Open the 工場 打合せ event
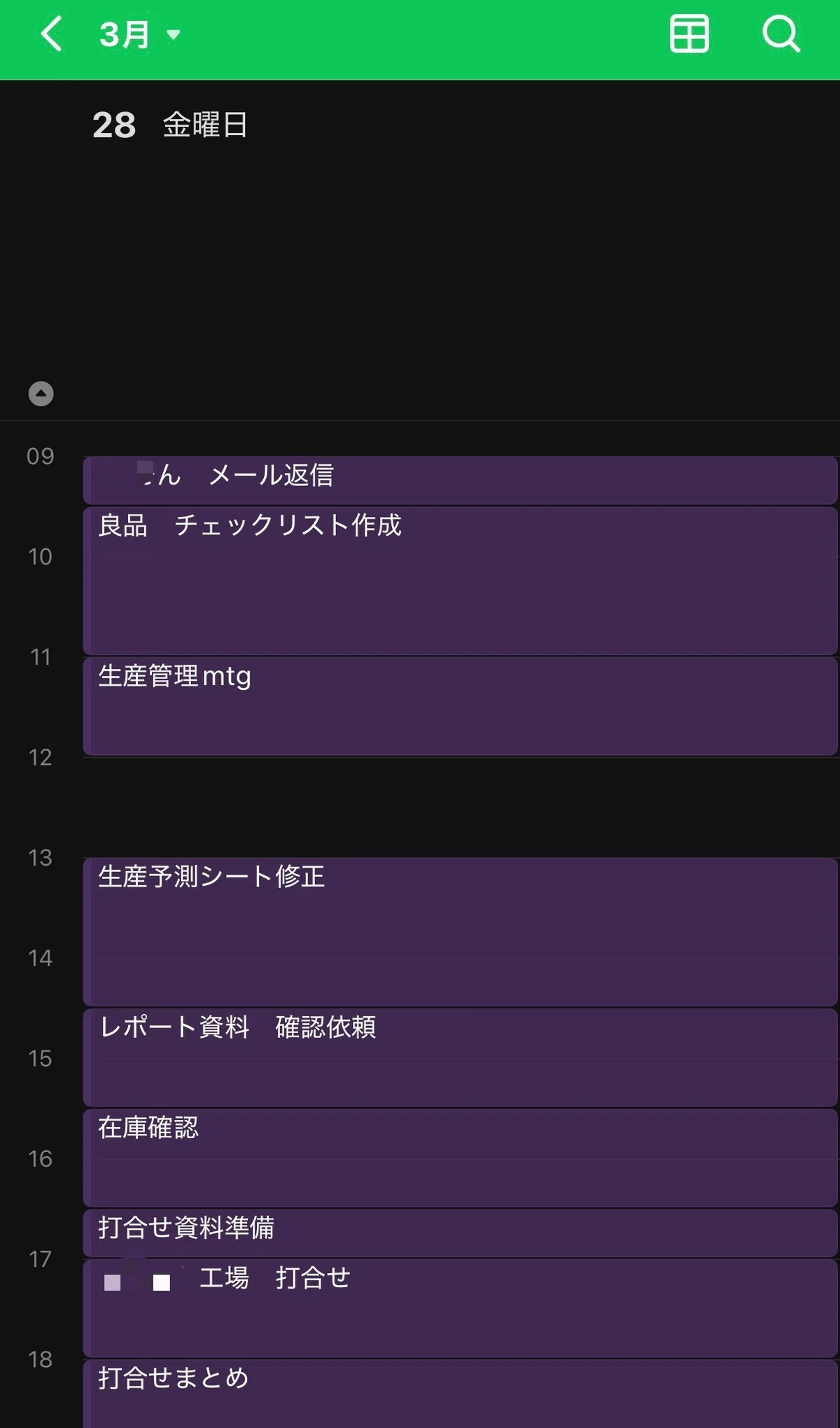Image resolution: width=840 pixels, height=1428 pixels. 461,1308
